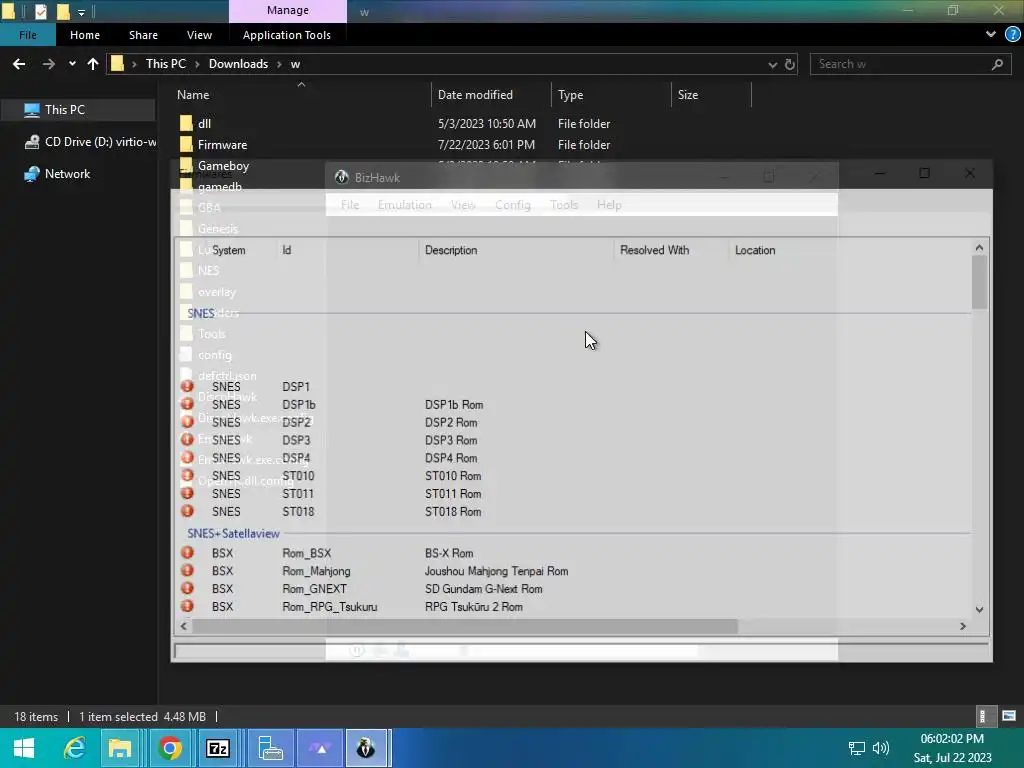The image size is (1024, 768).
Task: Click the red status icon for DSP1b Rom
Action: 187,404
